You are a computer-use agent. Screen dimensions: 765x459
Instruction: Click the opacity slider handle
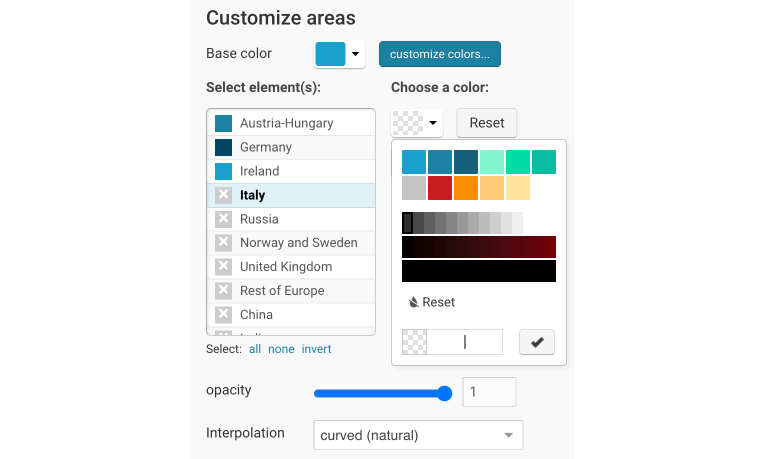[x=445, y=393]
